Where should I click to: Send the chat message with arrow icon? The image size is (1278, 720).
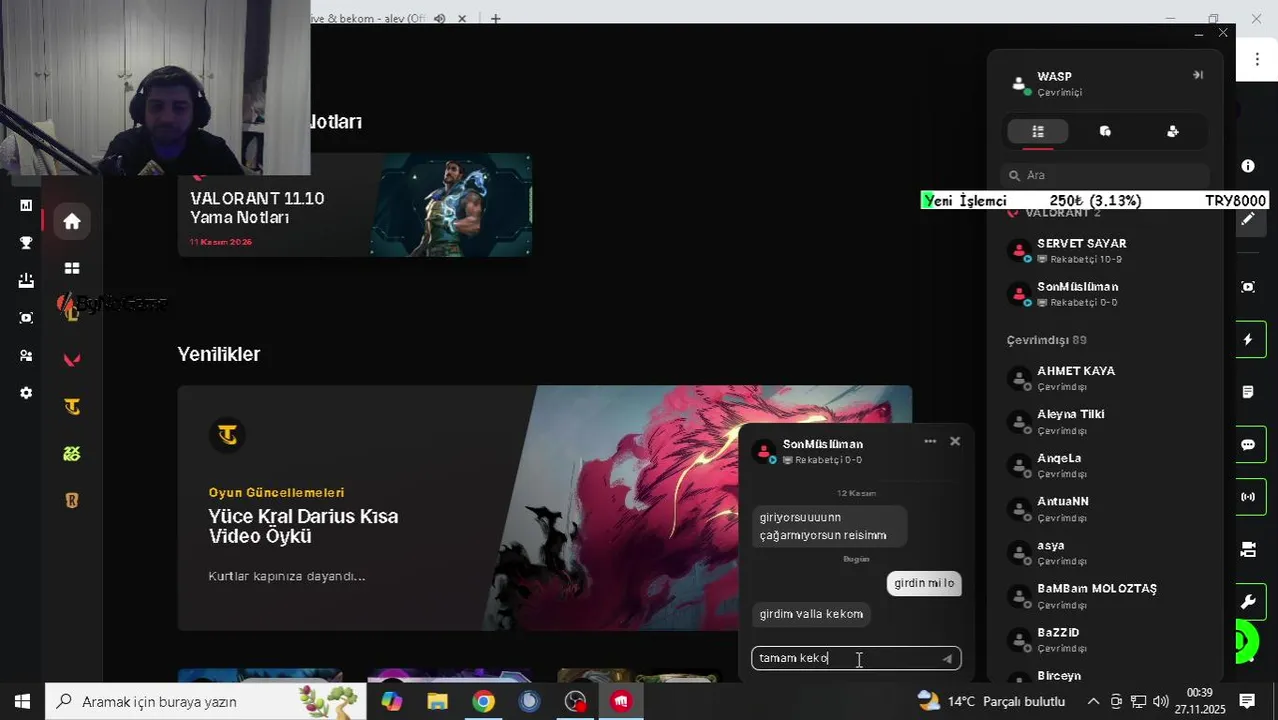point(947,658)
